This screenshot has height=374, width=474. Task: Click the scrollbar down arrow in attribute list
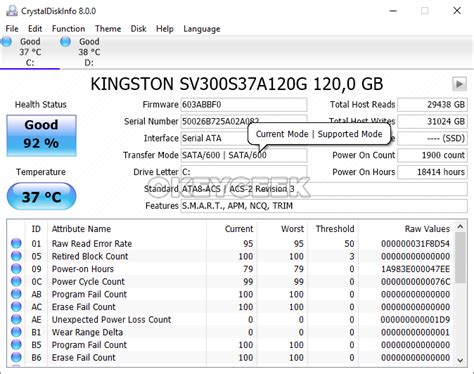click(x=460, y=360)
